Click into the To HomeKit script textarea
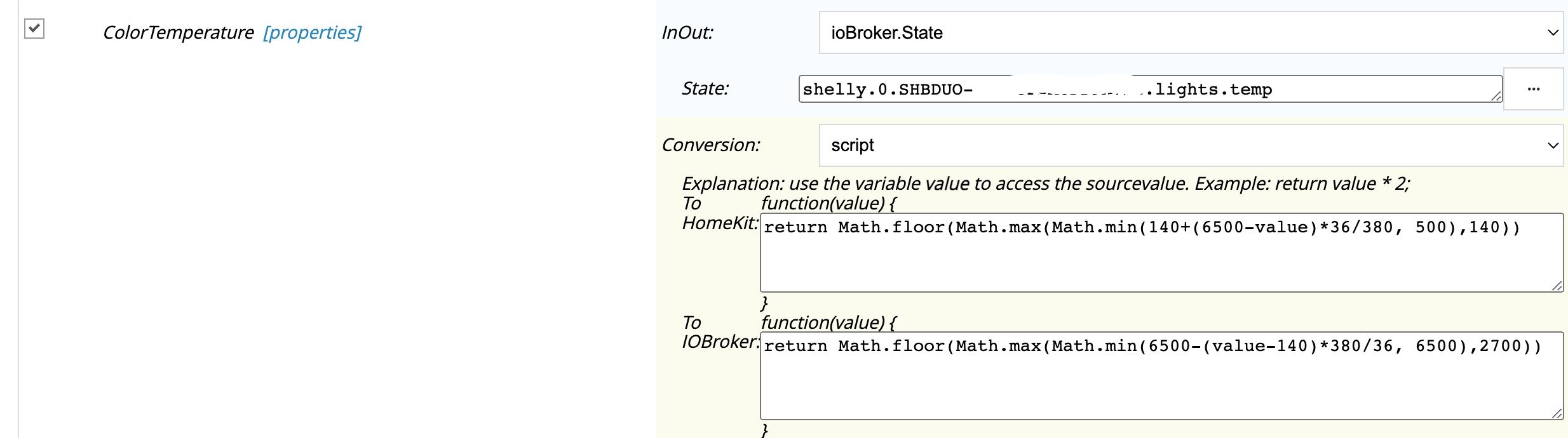Image resolution: width=1568 pixels, height=438 pixels. pos(1160,253)
